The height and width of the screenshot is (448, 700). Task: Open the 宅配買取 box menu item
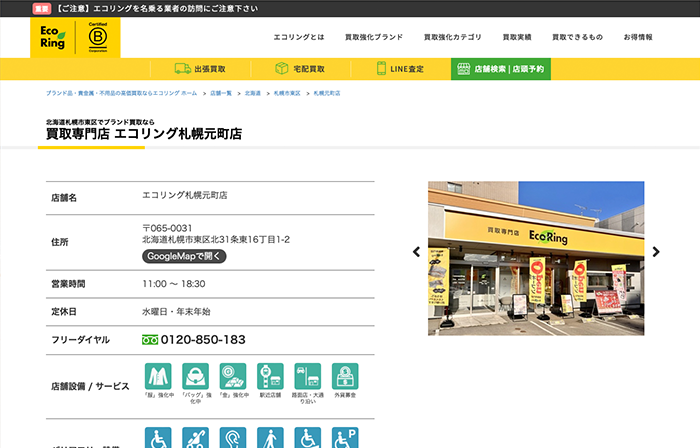pos(300,69)
